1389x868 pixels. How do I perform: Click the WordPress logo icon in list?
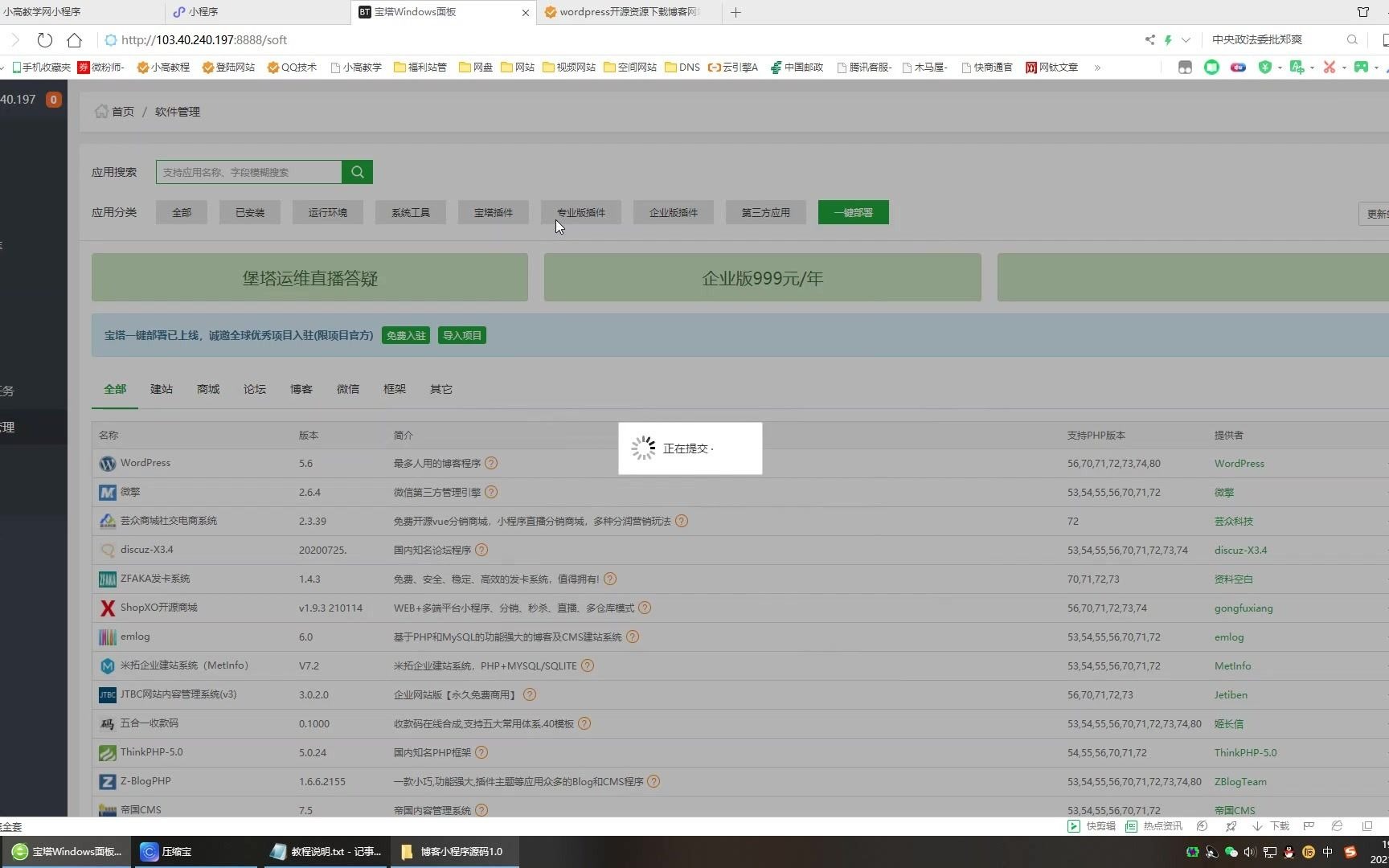[108, 464]
